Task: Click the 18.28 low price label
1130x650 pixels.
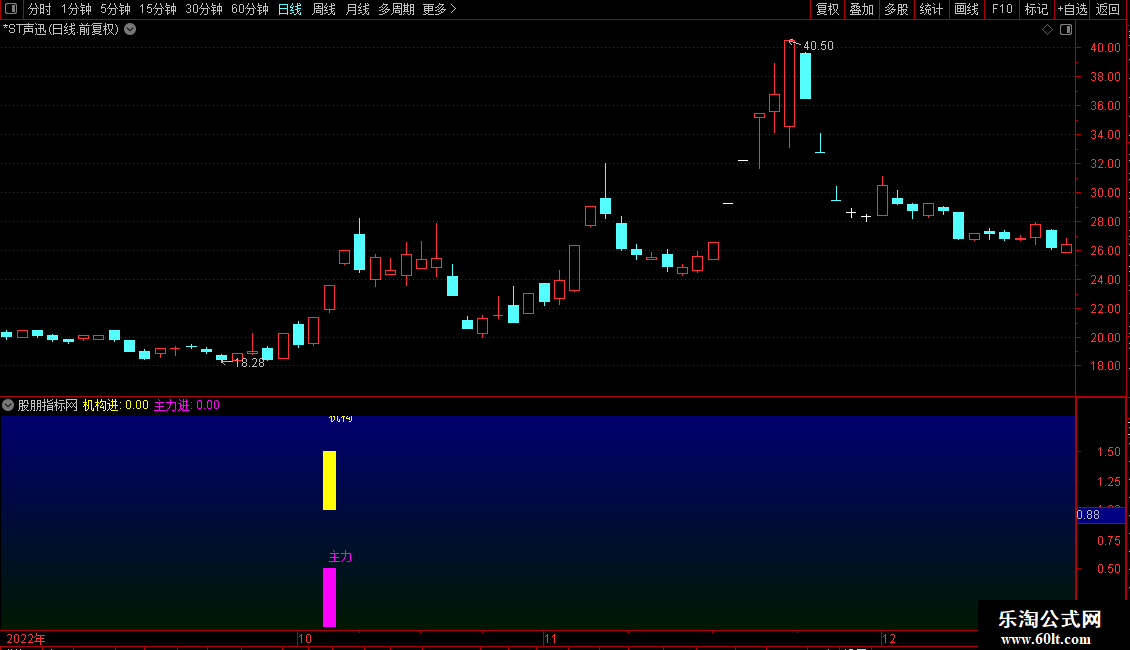Action: (x=249, y=363)
